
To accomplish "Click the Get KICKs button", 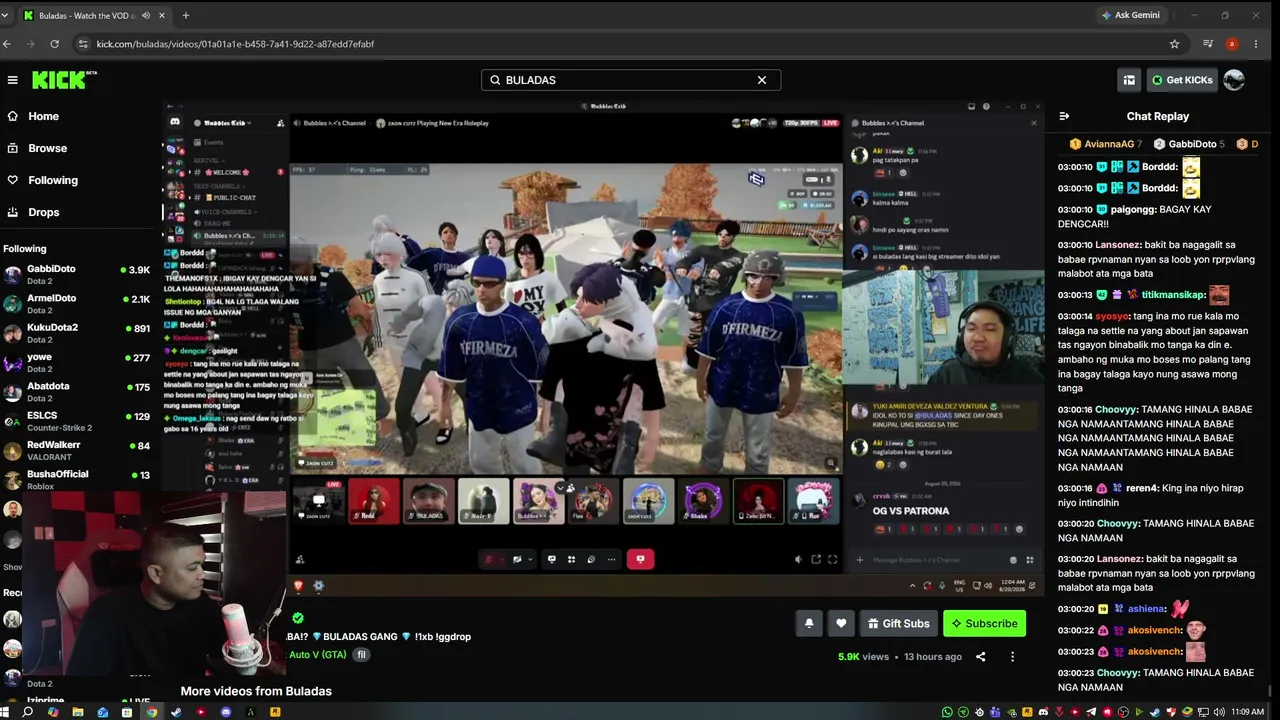I will 1182,80.
